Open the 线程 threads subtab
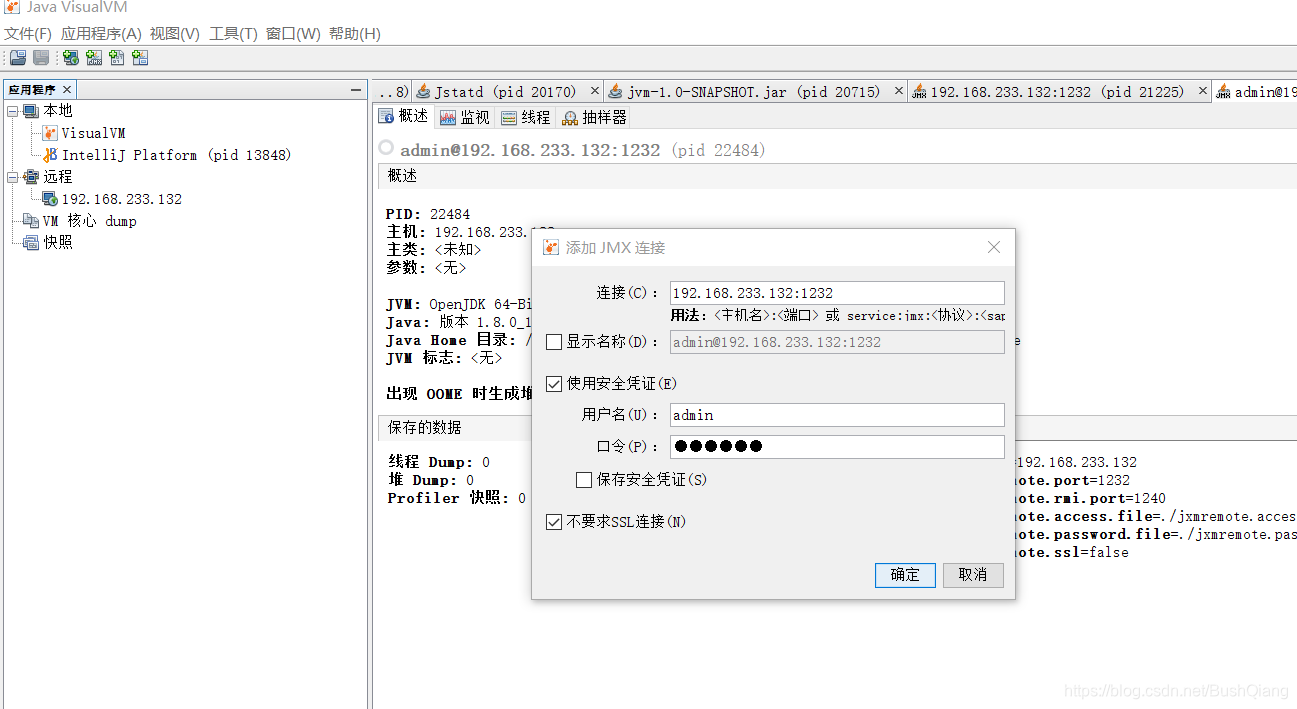Image resolution: width=1297 pixels, height=709 pixels. point(526,117)
